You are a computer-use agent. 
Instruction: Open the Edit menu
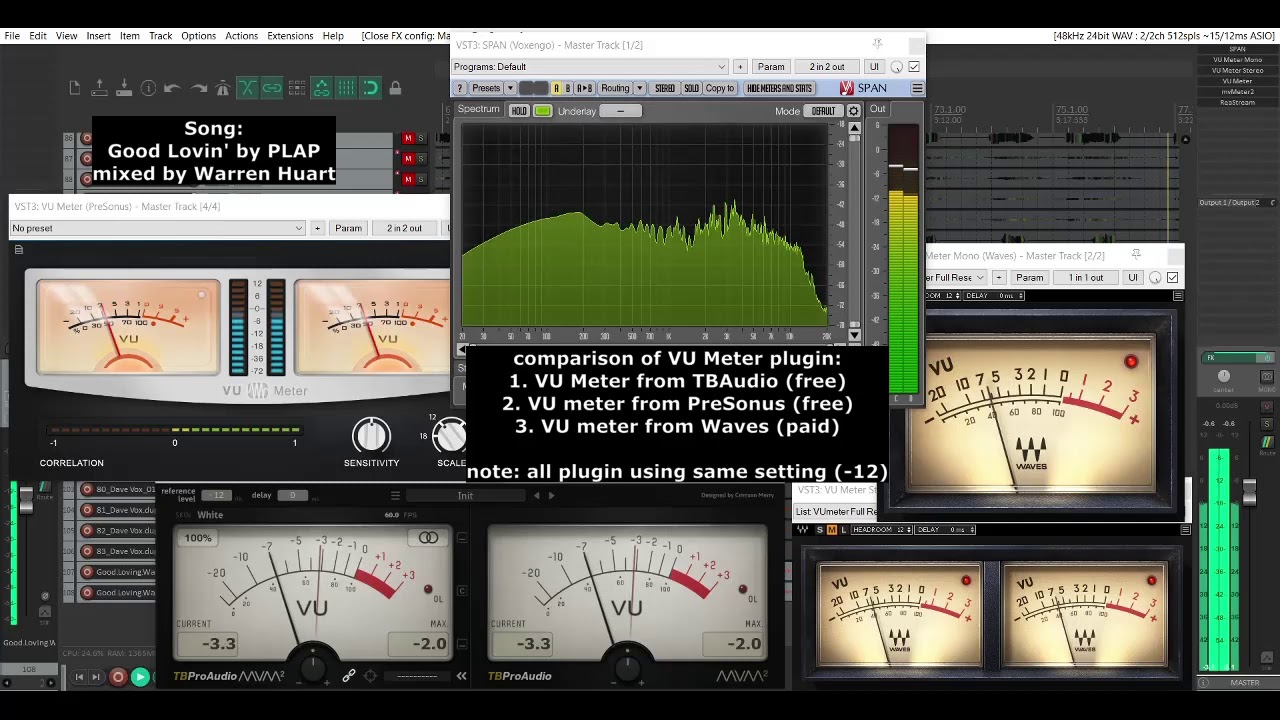38,36
